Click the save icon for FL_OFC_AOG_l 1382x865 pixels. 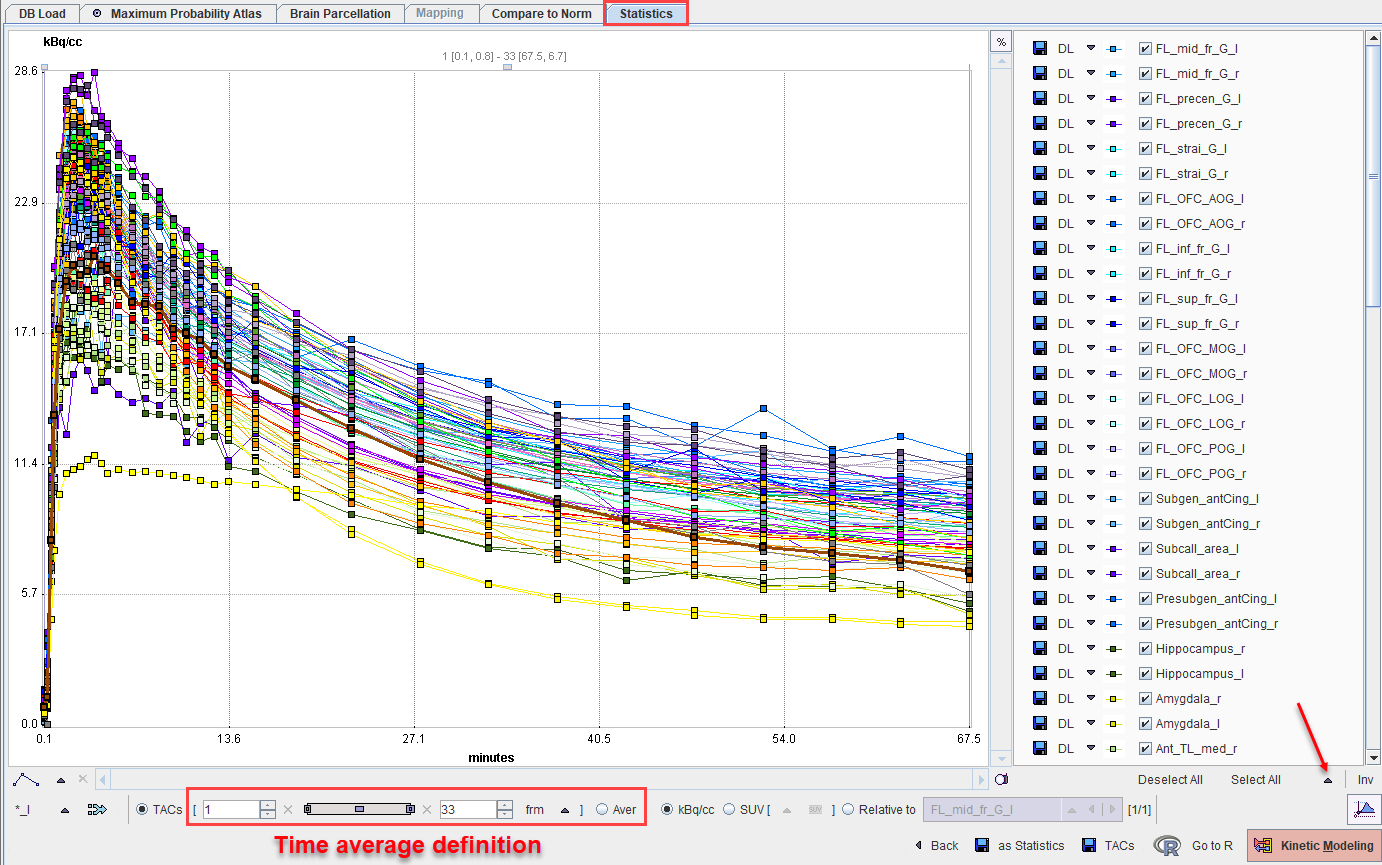(1040, 198)
